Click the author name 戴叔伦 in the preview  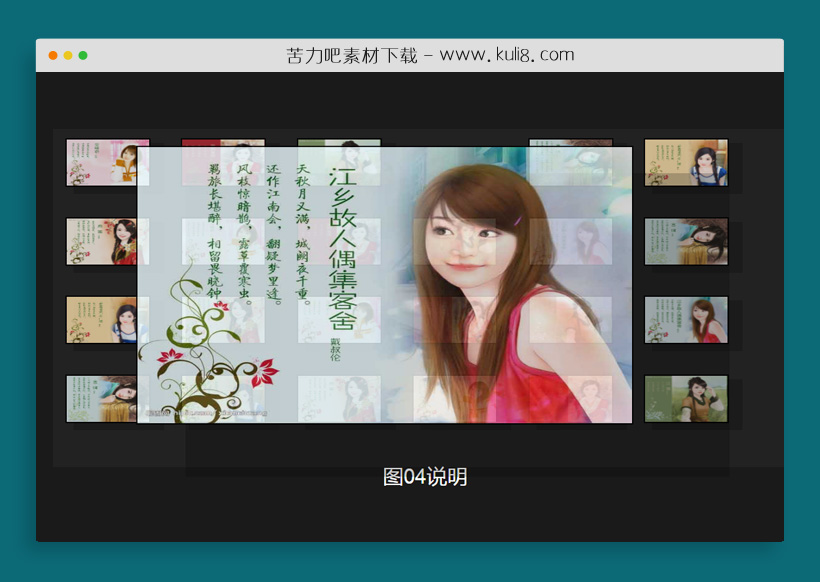(335, 352)
